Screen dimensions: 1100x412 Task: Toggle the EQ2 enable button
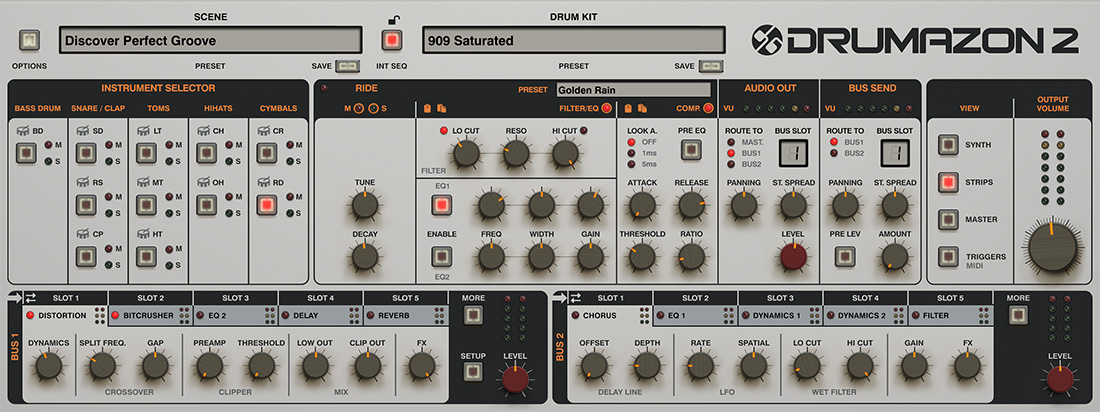(441, 256)
